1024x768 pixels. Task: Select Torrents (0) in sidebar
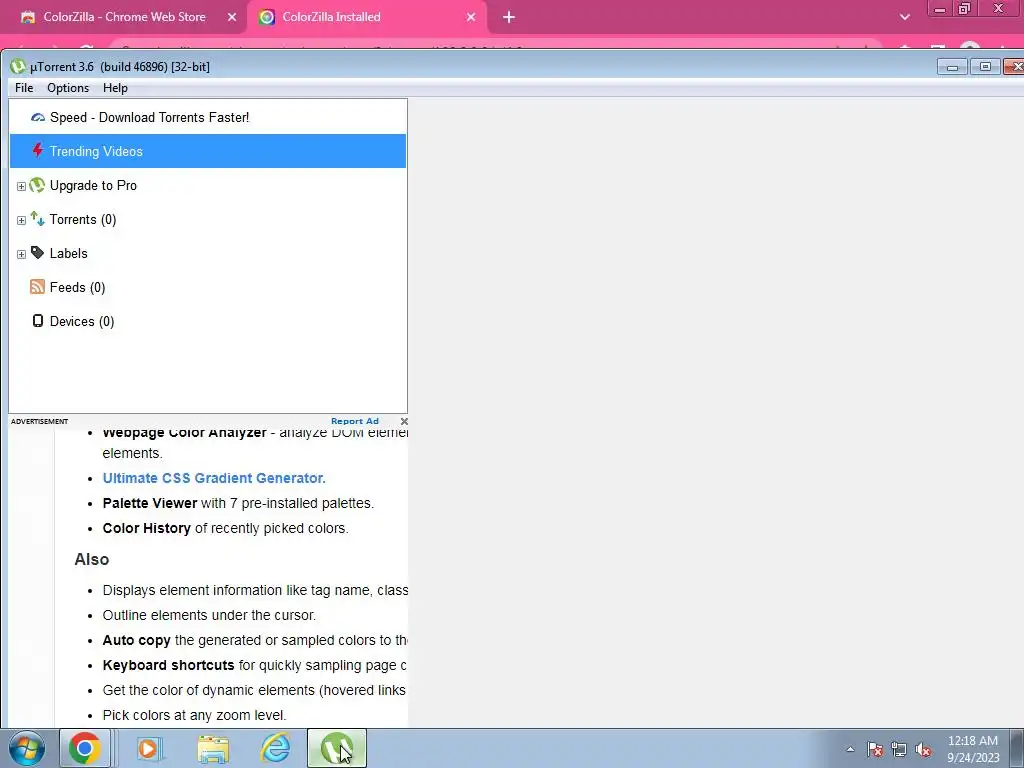point(83,219)
